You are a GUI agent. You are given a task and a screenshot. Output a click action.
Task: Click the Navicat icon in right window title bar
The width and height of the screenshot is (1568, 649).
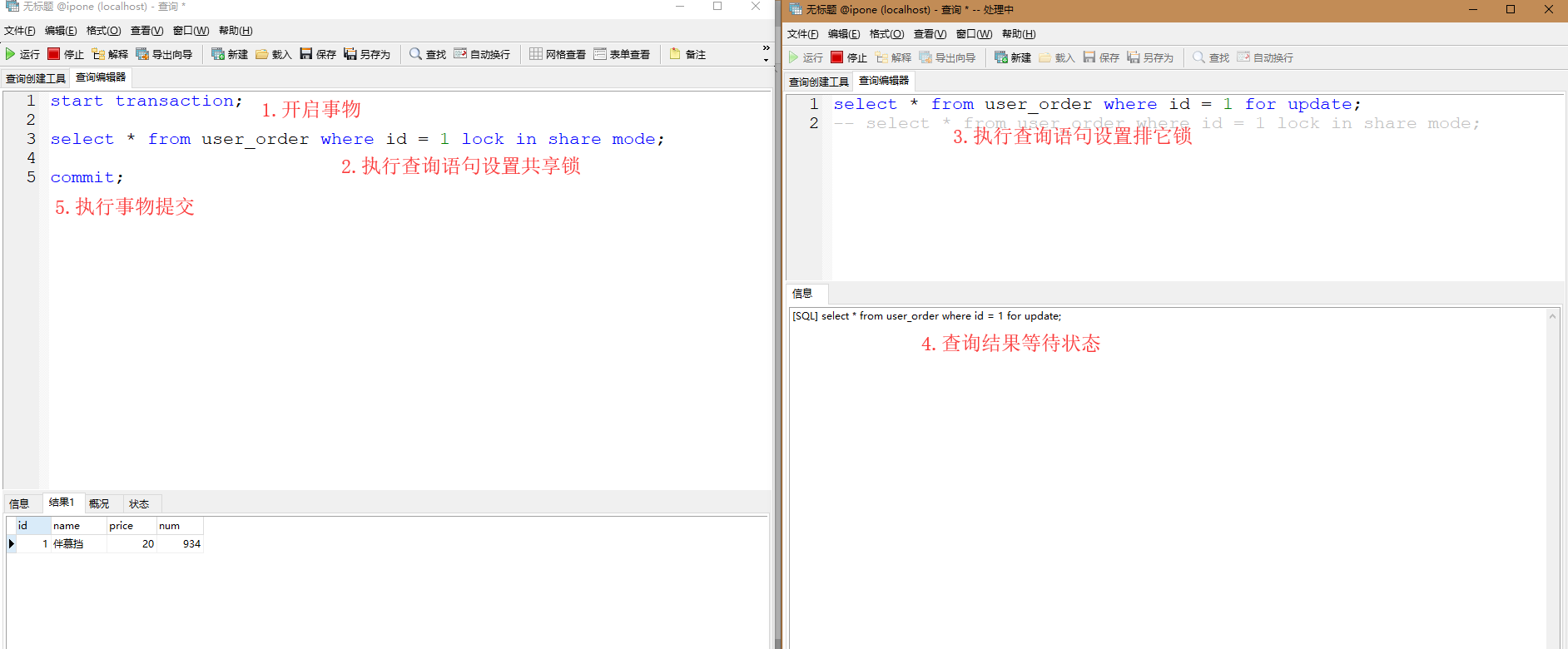point(795,9)
